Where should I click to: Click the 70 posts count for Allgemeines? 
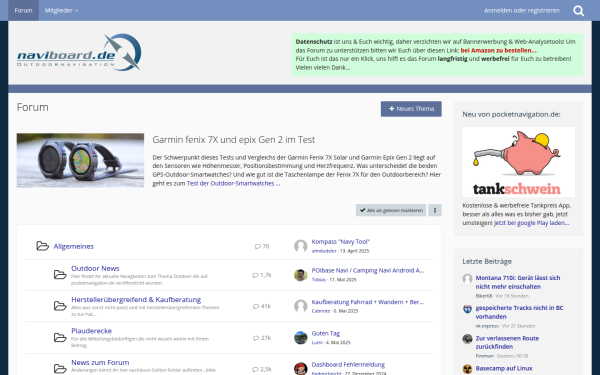[x=262, y=246]
